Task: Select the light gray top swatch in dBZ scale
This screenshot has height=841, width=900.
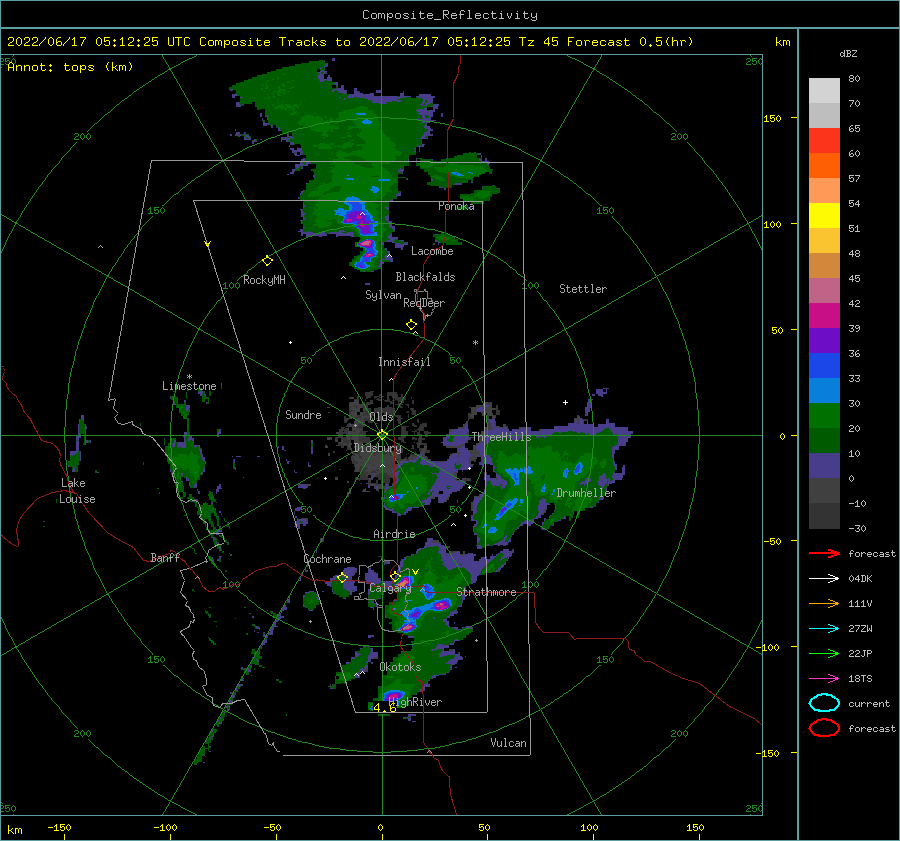Action: tap(824, 91)
